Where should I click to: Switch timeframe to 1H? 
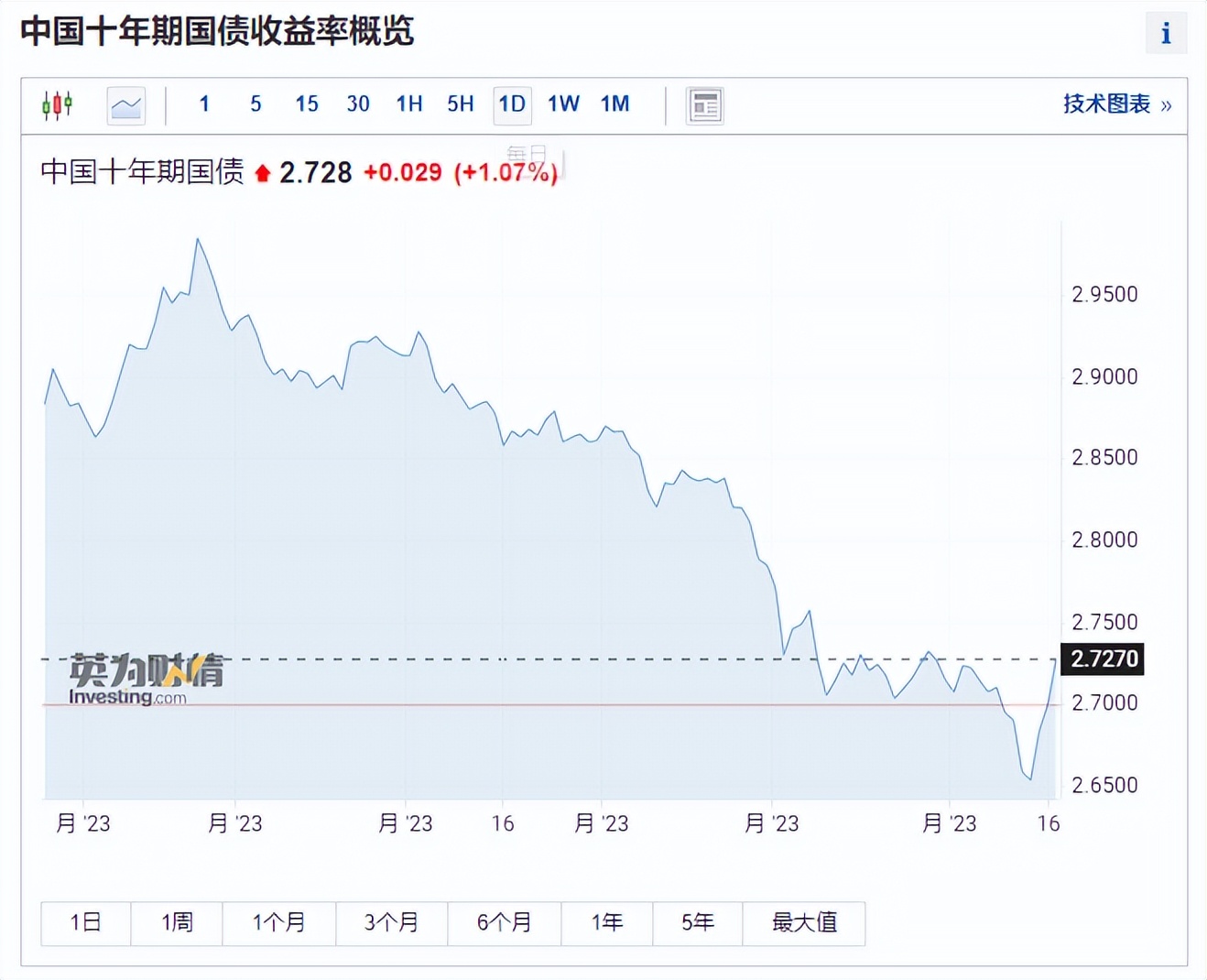point(408,104)
